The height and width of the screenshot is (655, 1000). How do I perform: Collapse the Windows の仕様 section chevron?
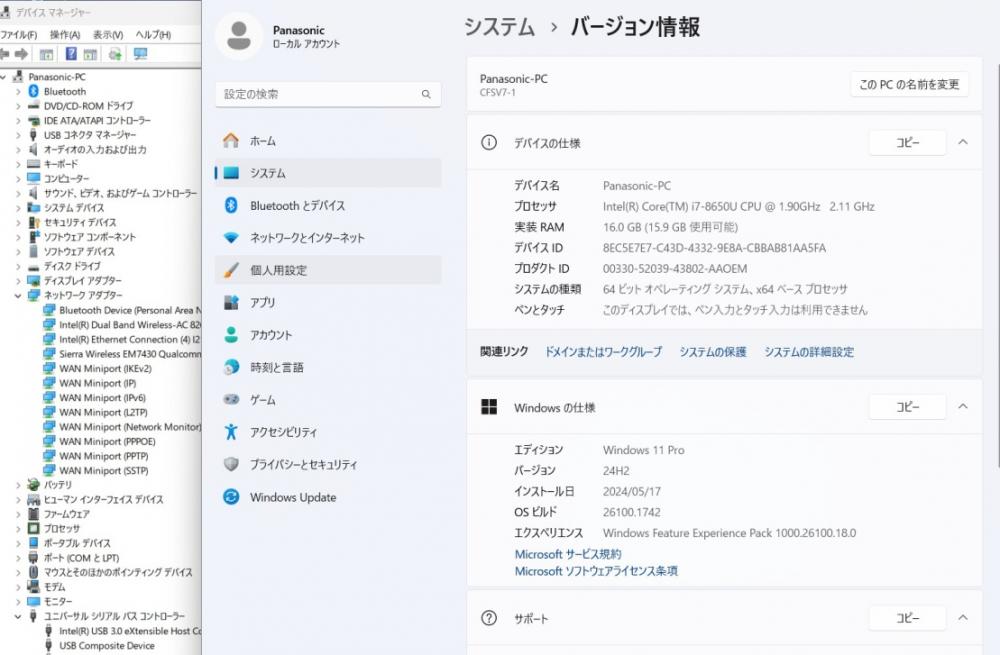(x=963, y=406)
